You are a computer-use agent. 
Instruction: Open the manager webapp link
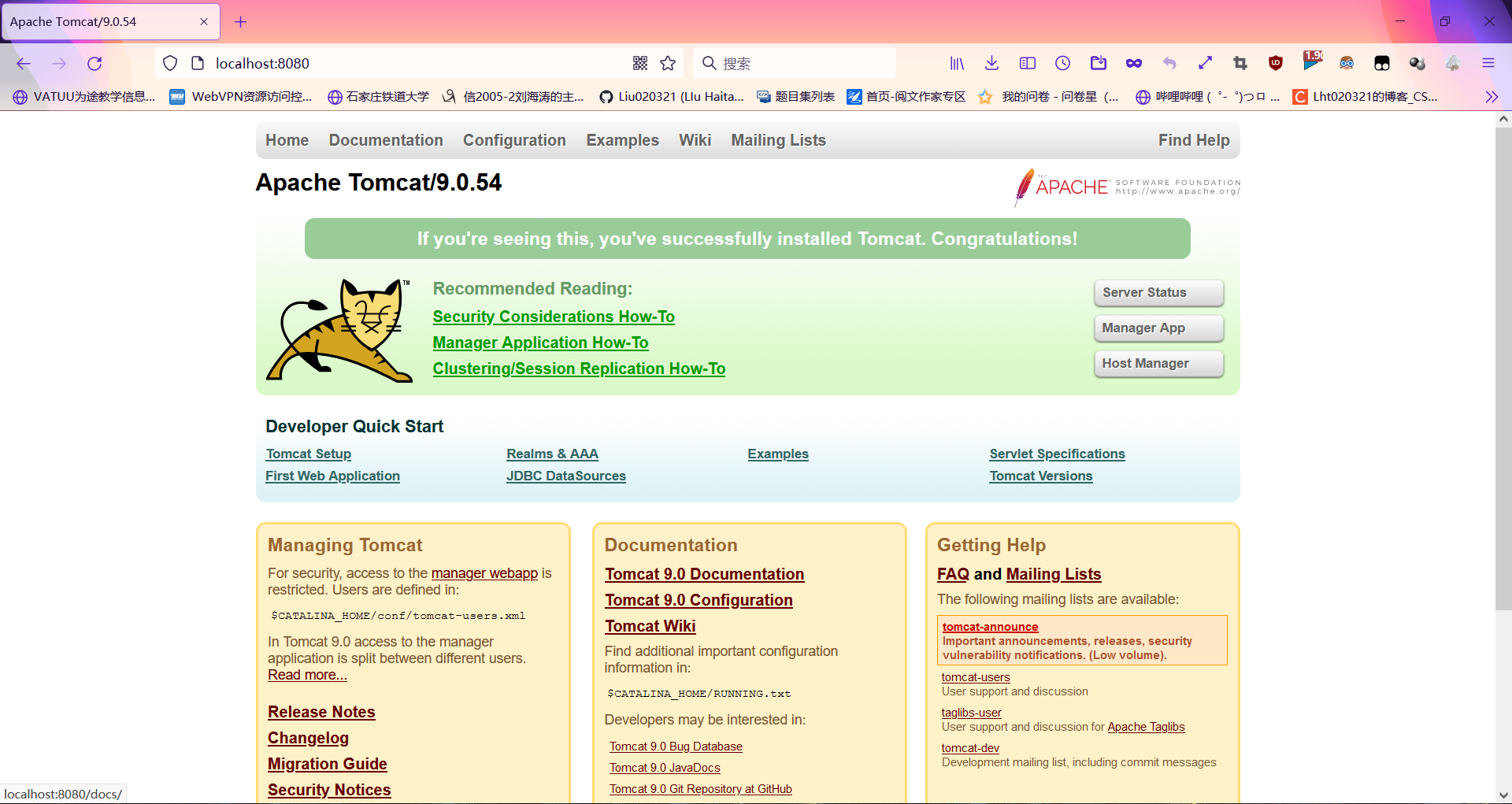coord(484,573)
